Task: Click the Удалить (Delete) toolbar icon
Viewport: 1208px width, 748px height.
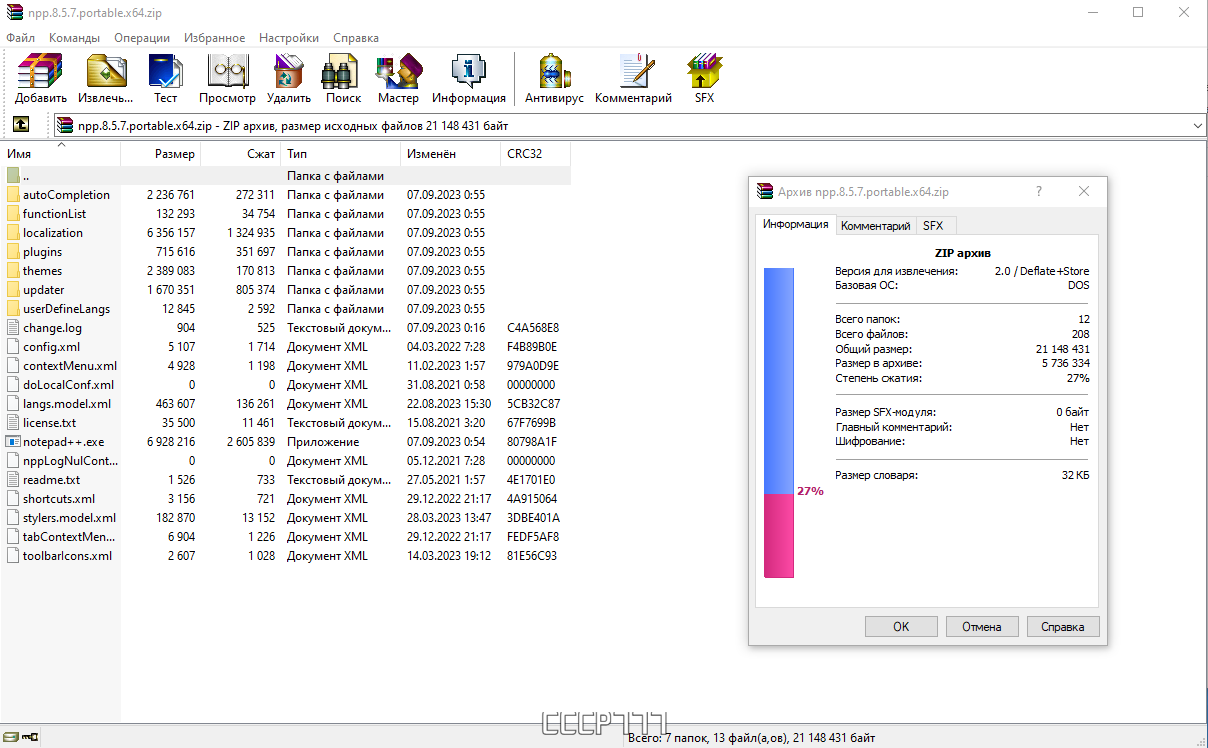Action: 289,79
